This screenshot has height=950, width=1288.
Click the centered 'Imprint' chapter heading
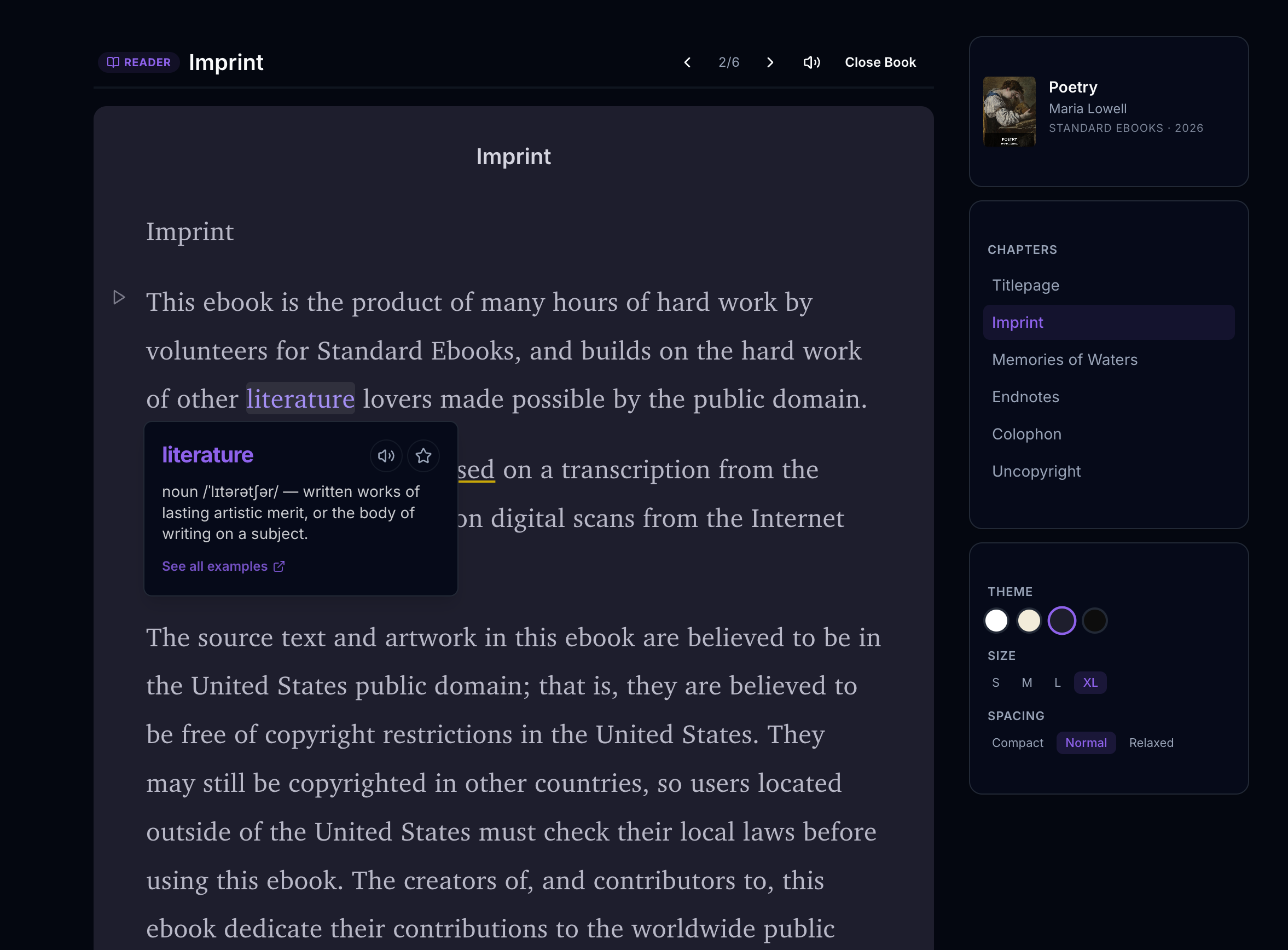513,157
